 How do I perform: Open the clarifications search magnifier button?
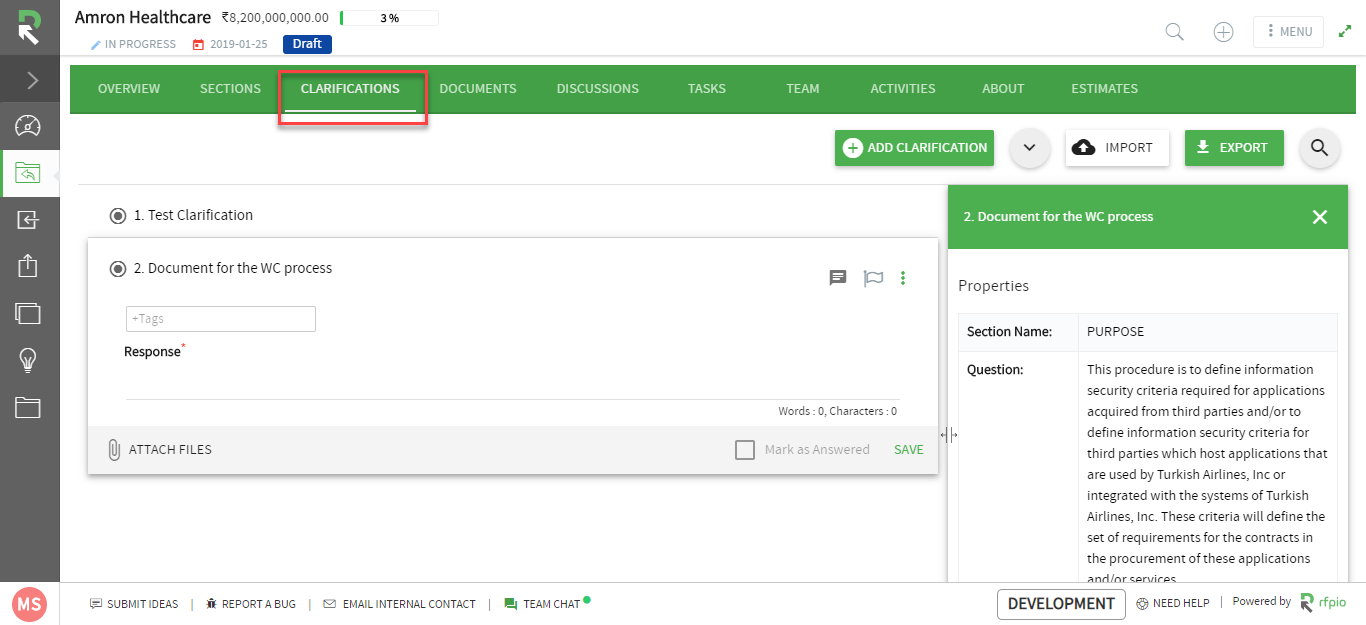(1320, 148)
